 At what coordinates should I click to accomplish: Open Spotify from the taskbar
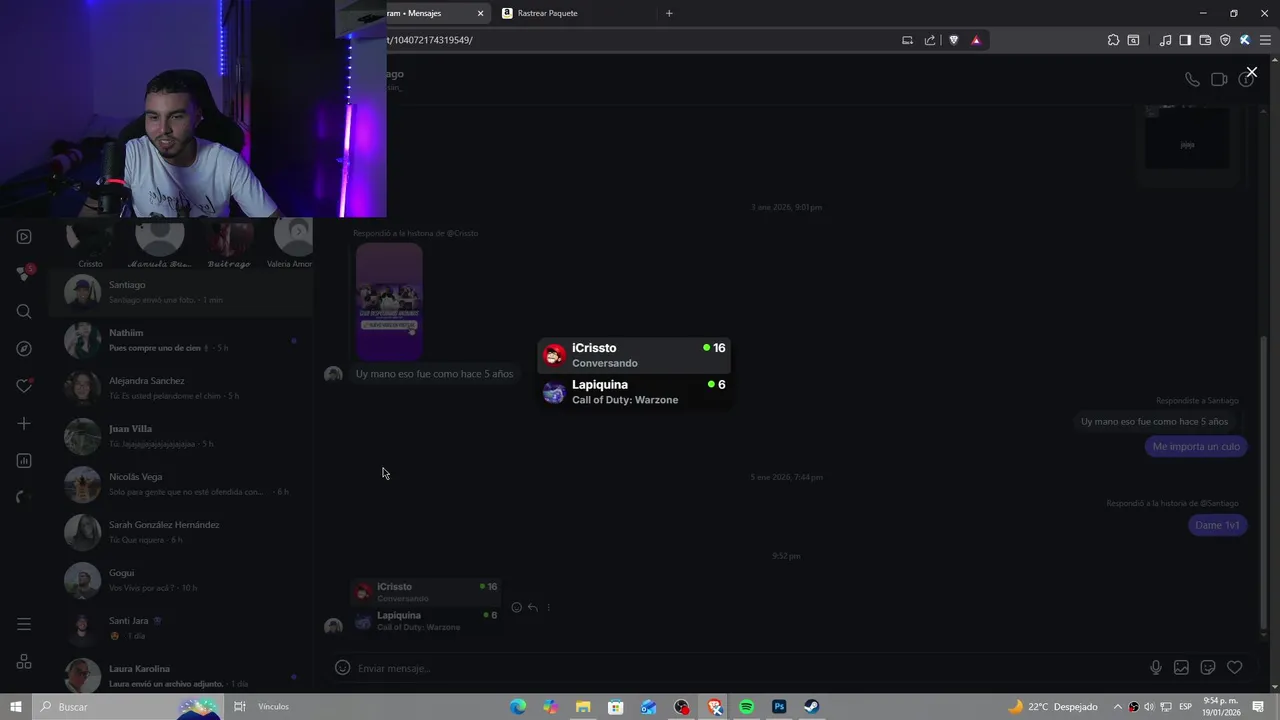[746, 707]
